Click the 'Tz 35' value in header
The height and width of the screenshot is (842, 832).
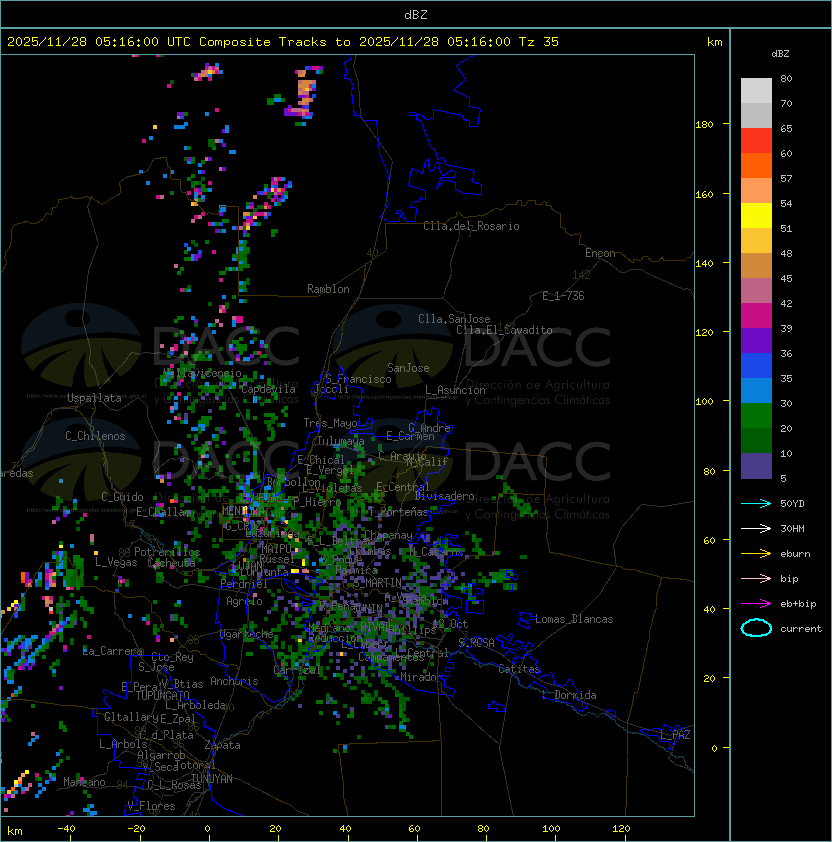point(539,42)
